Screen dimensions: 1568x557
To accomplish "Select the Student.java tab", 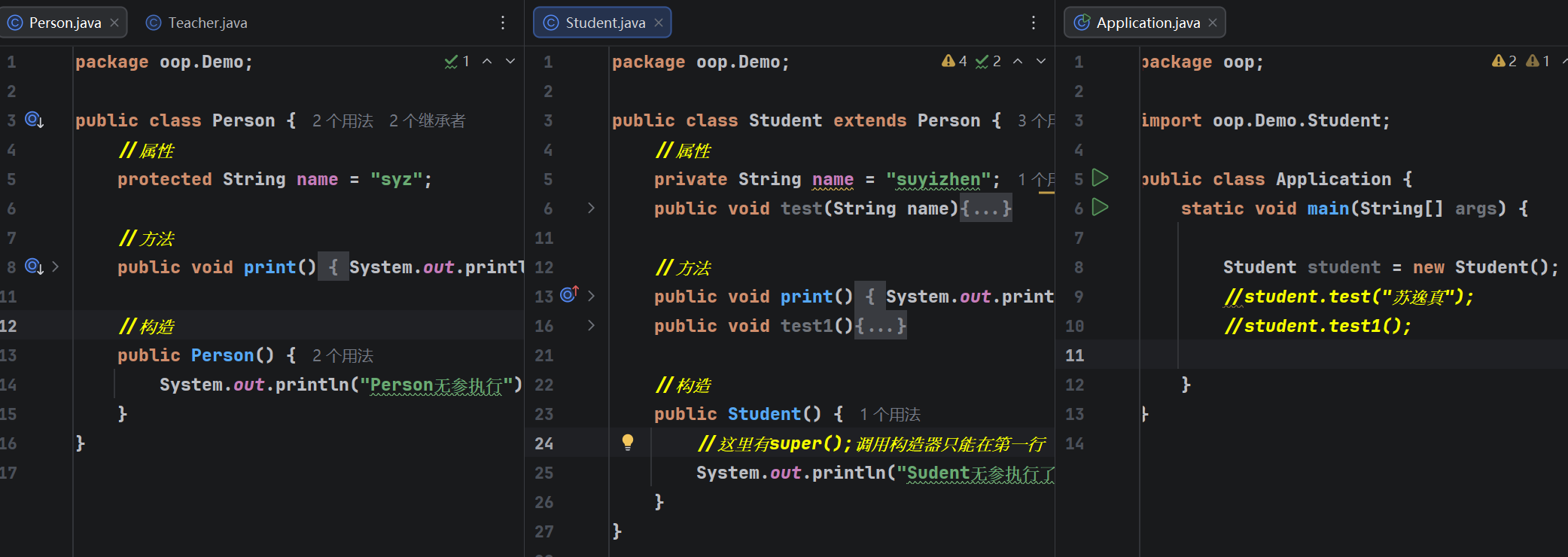I will pyautogui.click(x=602, y=23).
